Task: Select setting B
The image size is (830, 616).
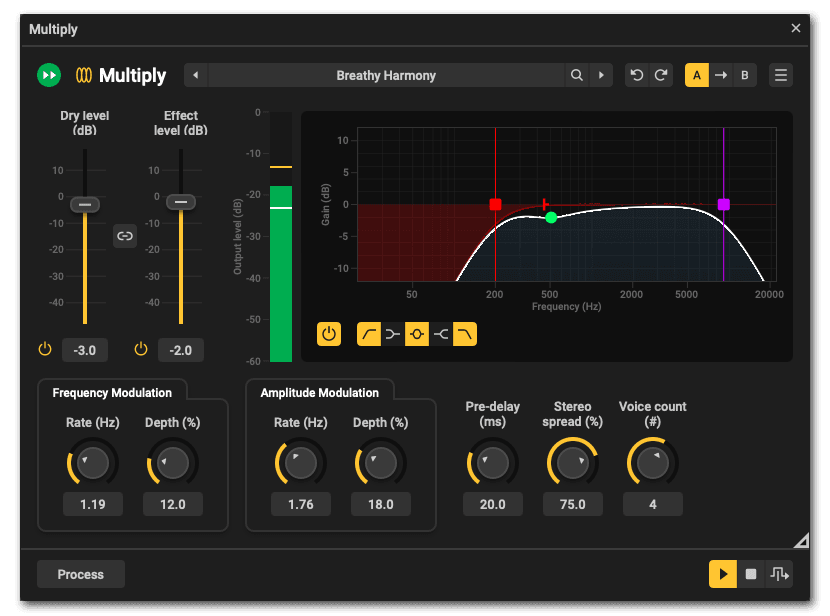Action: click(x=745, y=75)
